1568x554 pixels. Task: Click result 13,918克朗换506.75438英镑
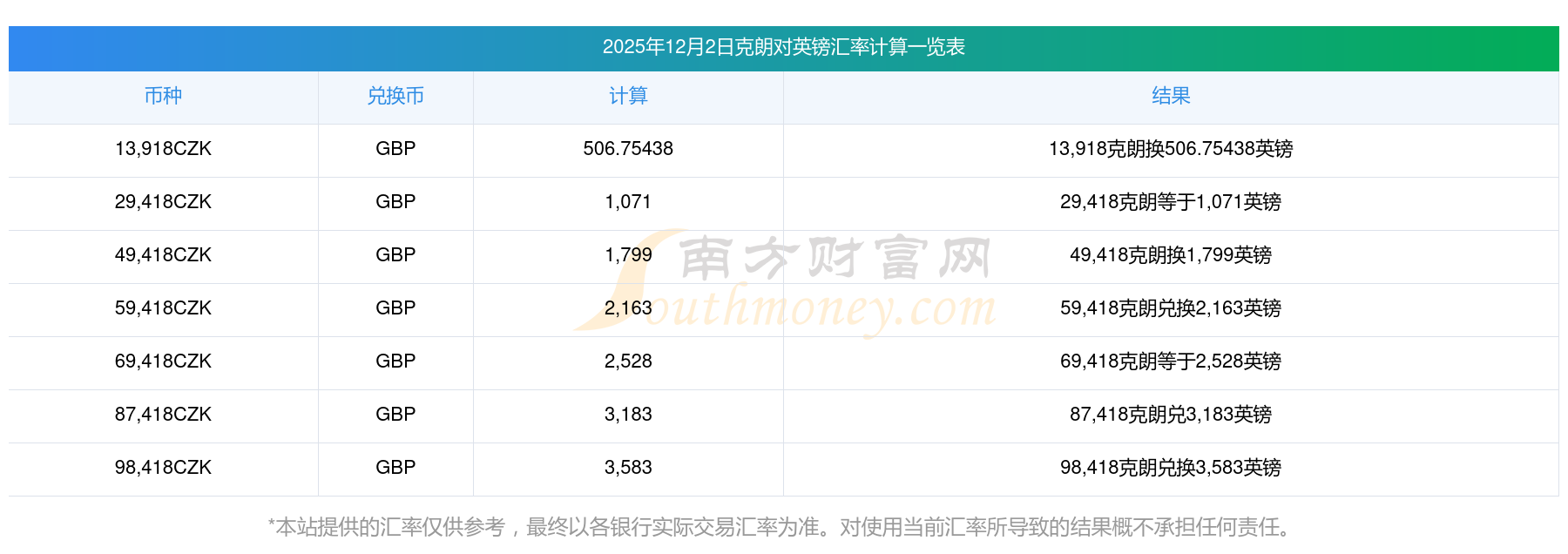(x=1171, y=149)
